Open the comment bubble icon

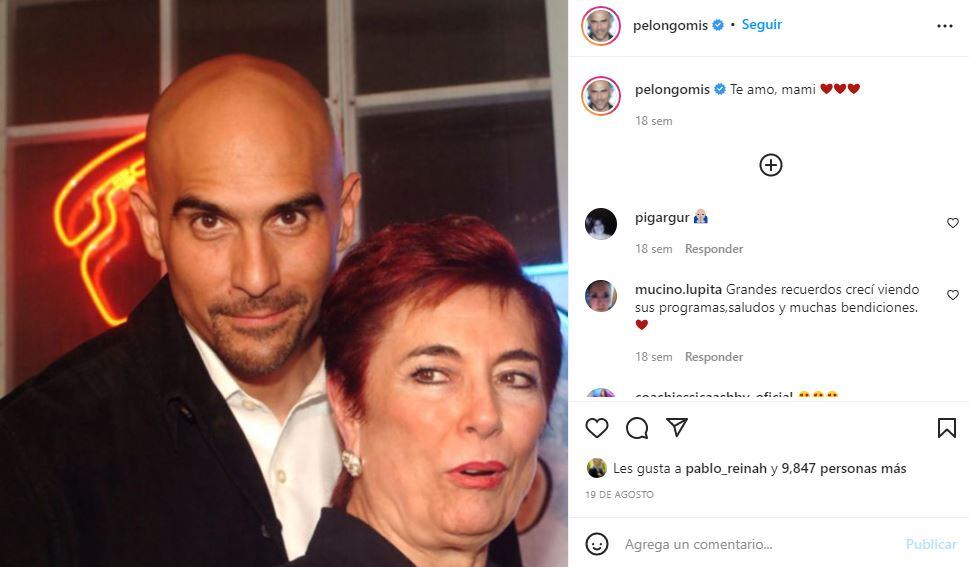tap(637, 428)
